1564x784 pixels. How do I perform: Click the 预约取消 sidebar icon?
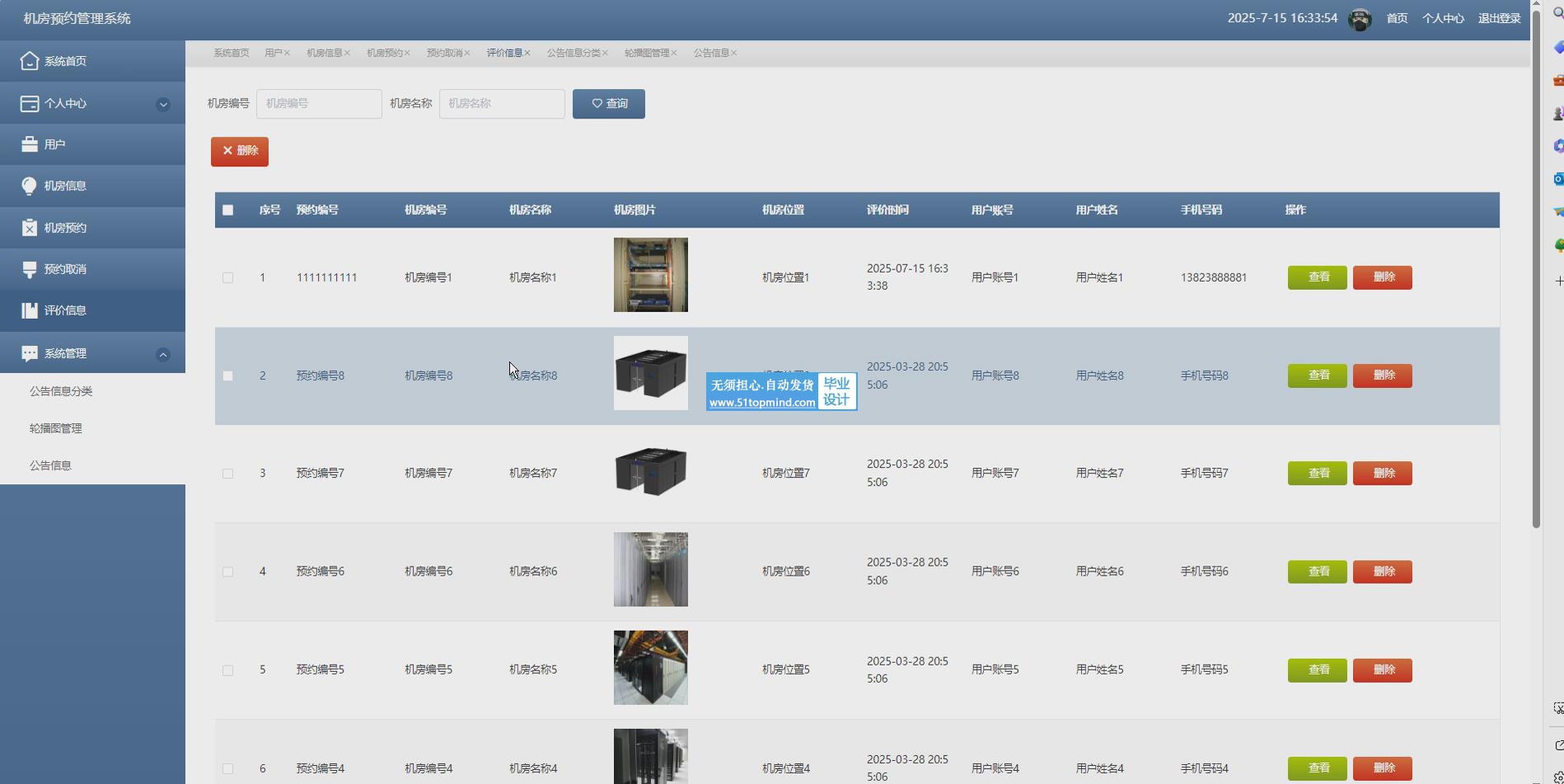[x=30, y=269]
